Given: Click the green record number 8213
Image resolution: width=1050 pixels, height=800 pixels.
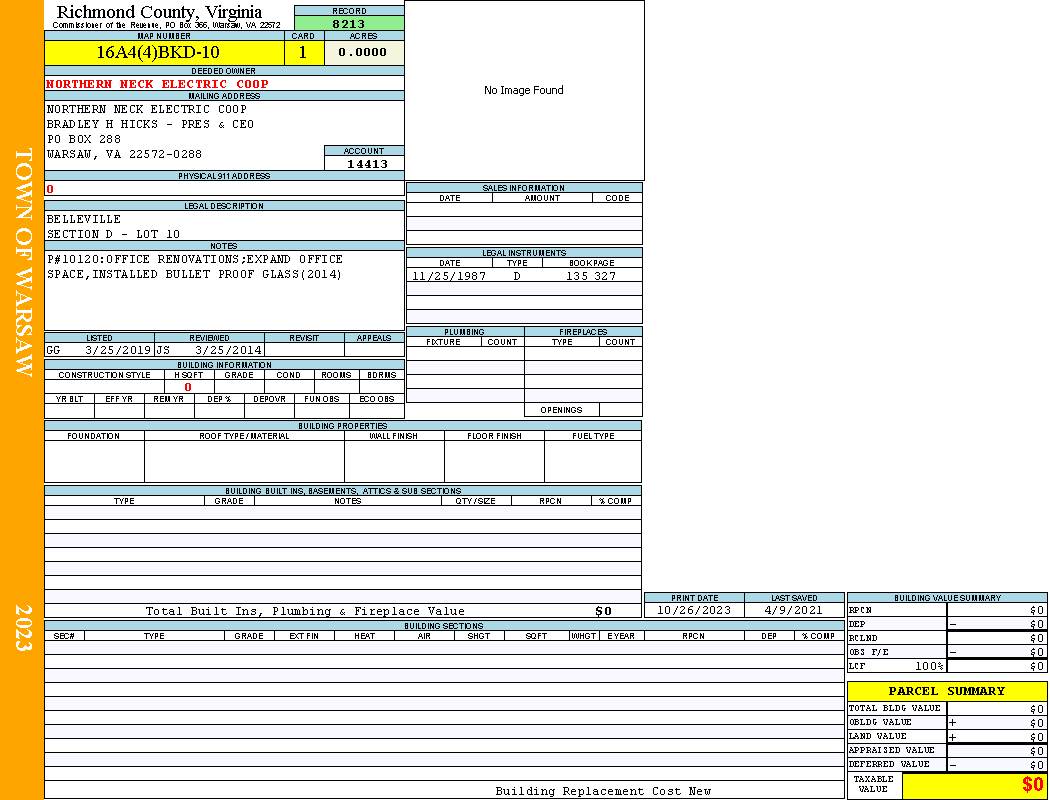Looking at the screenshot, I should coord(349,24).
